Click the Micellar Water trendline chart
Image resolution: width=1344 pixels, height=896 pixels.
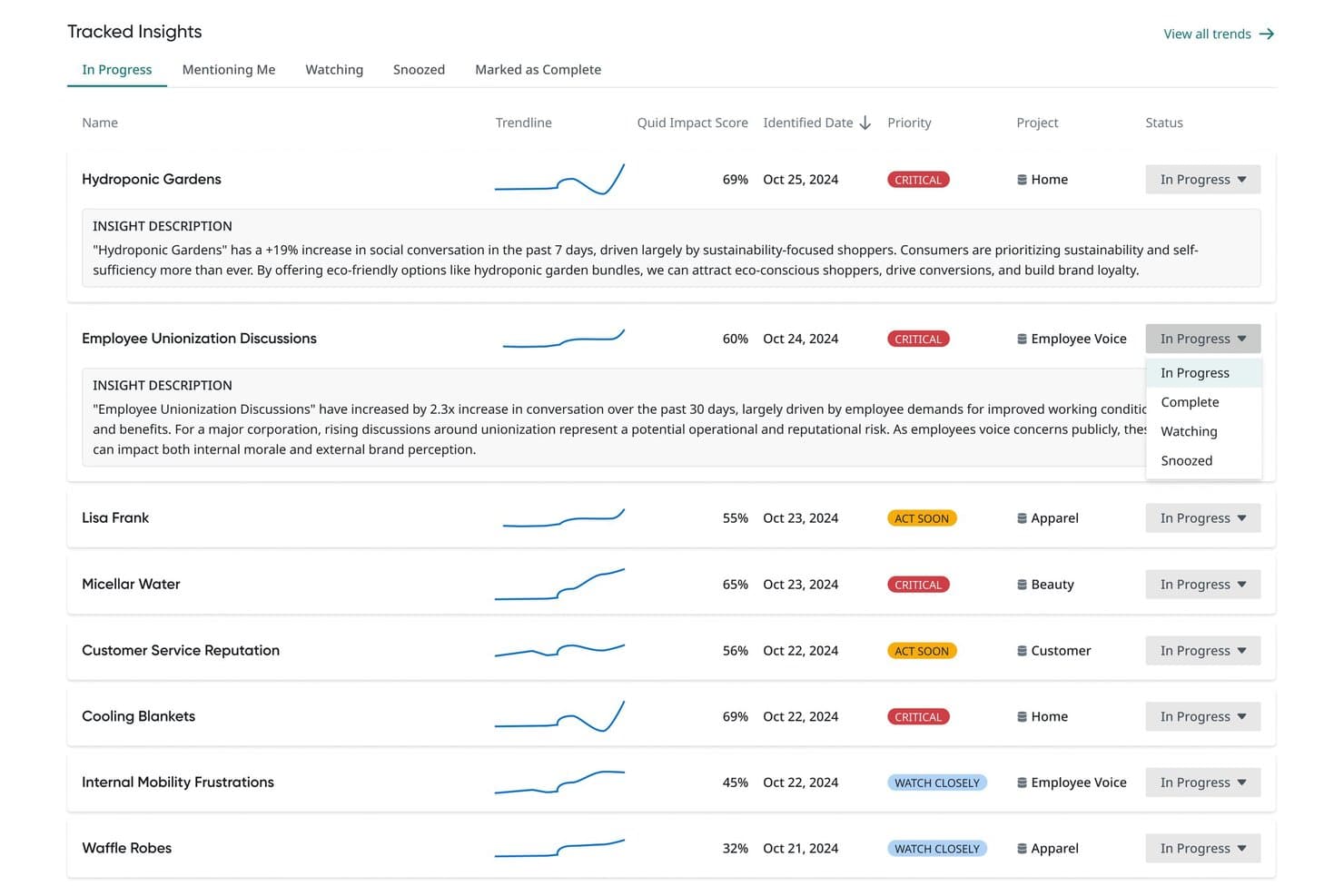559,584
